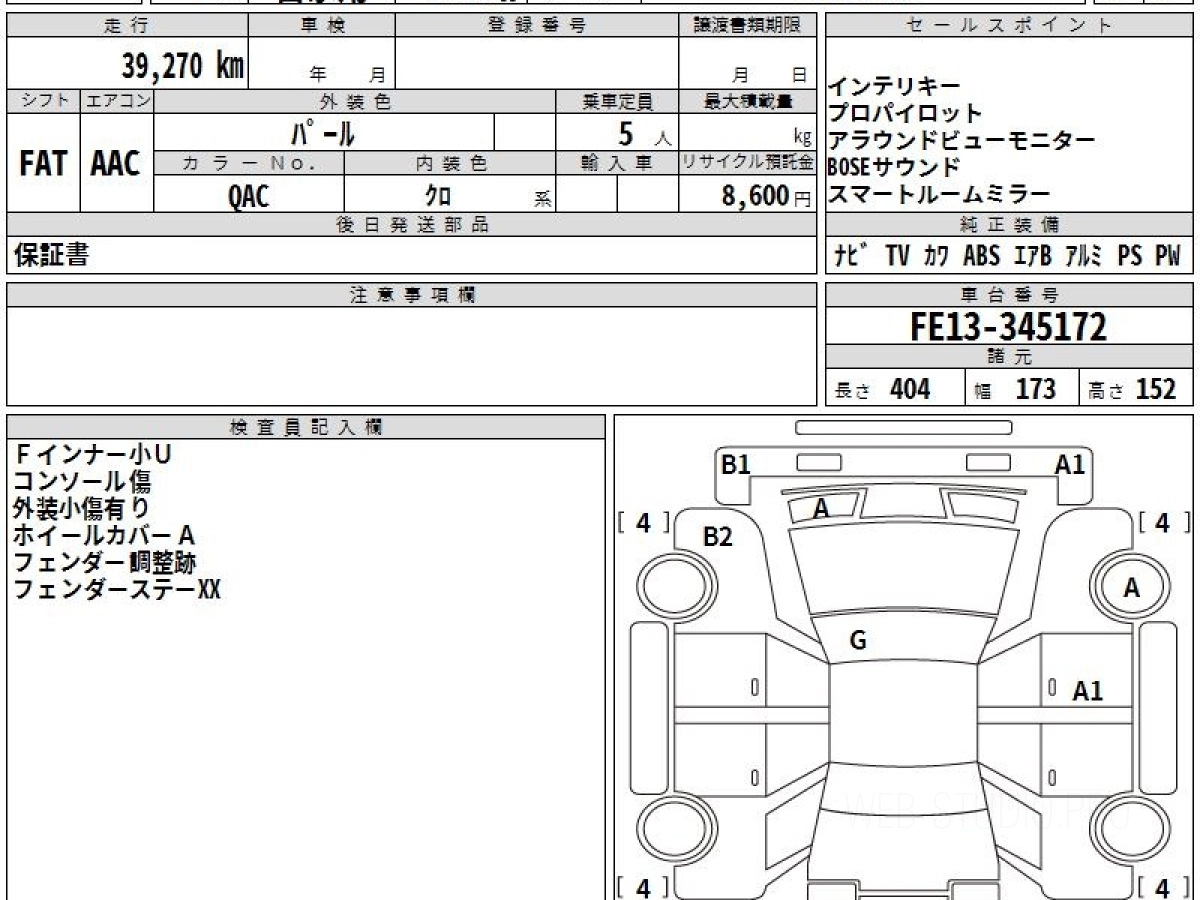Click the 諸元 header
Viewport: 1200px width, 900px height.
pos(1010,357)
